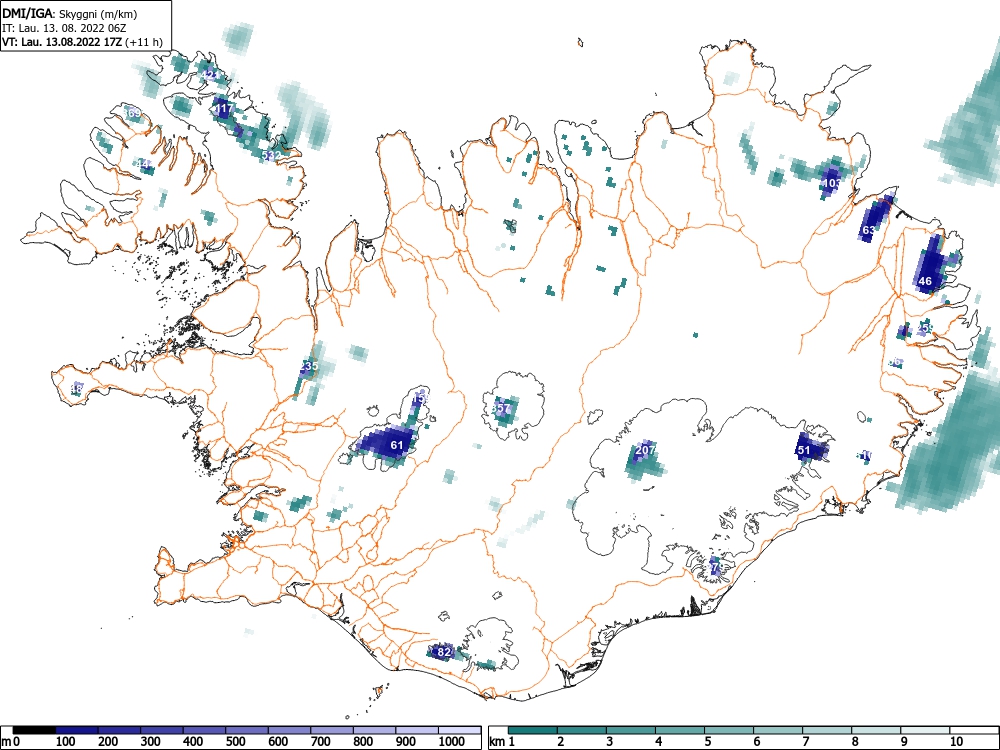
Task: Click the 357 label on the central glacier
Action: tap(502, 408)
